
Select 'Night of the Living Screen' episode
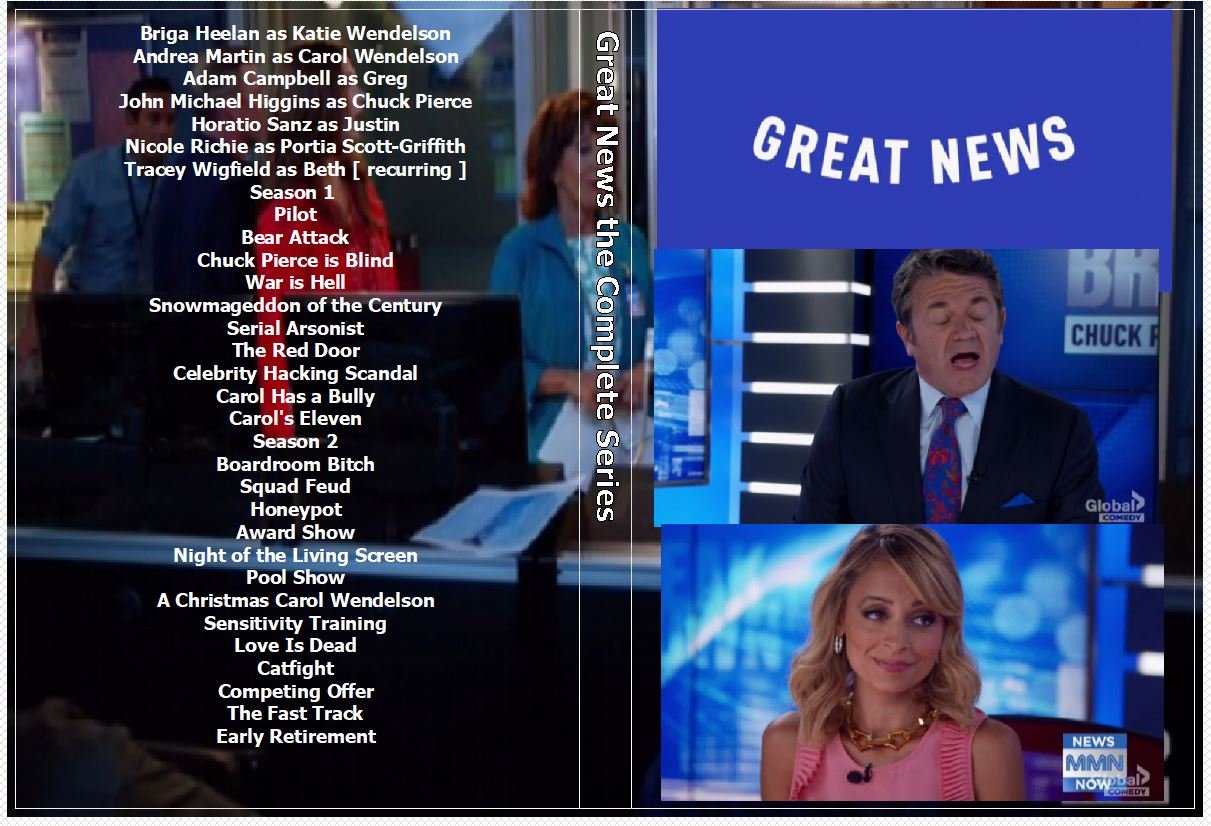tap(295, 556)
